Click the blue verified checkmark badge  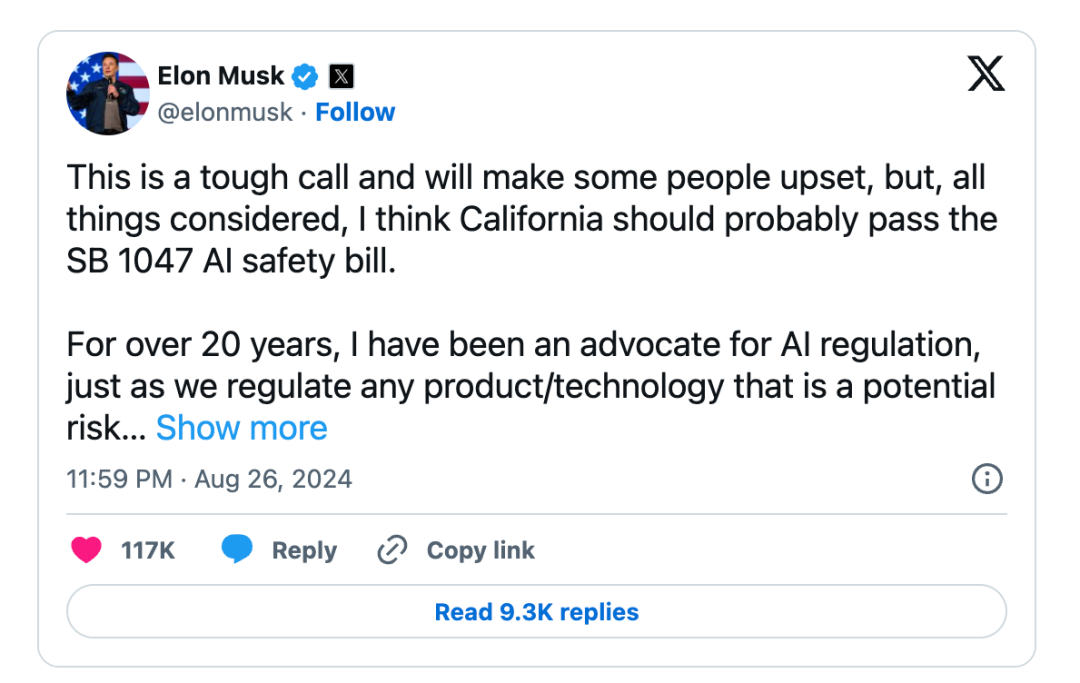coord(304,76)
